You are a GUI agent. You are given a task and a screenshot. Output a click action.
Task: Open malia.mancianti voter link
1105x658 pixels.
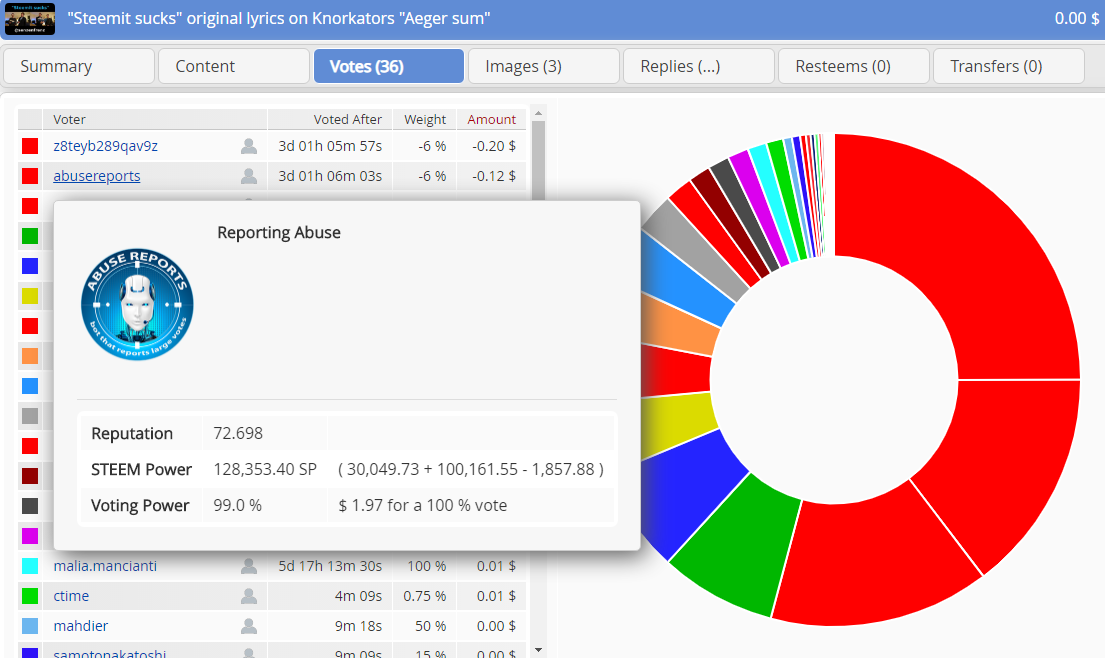pos(105,566)
